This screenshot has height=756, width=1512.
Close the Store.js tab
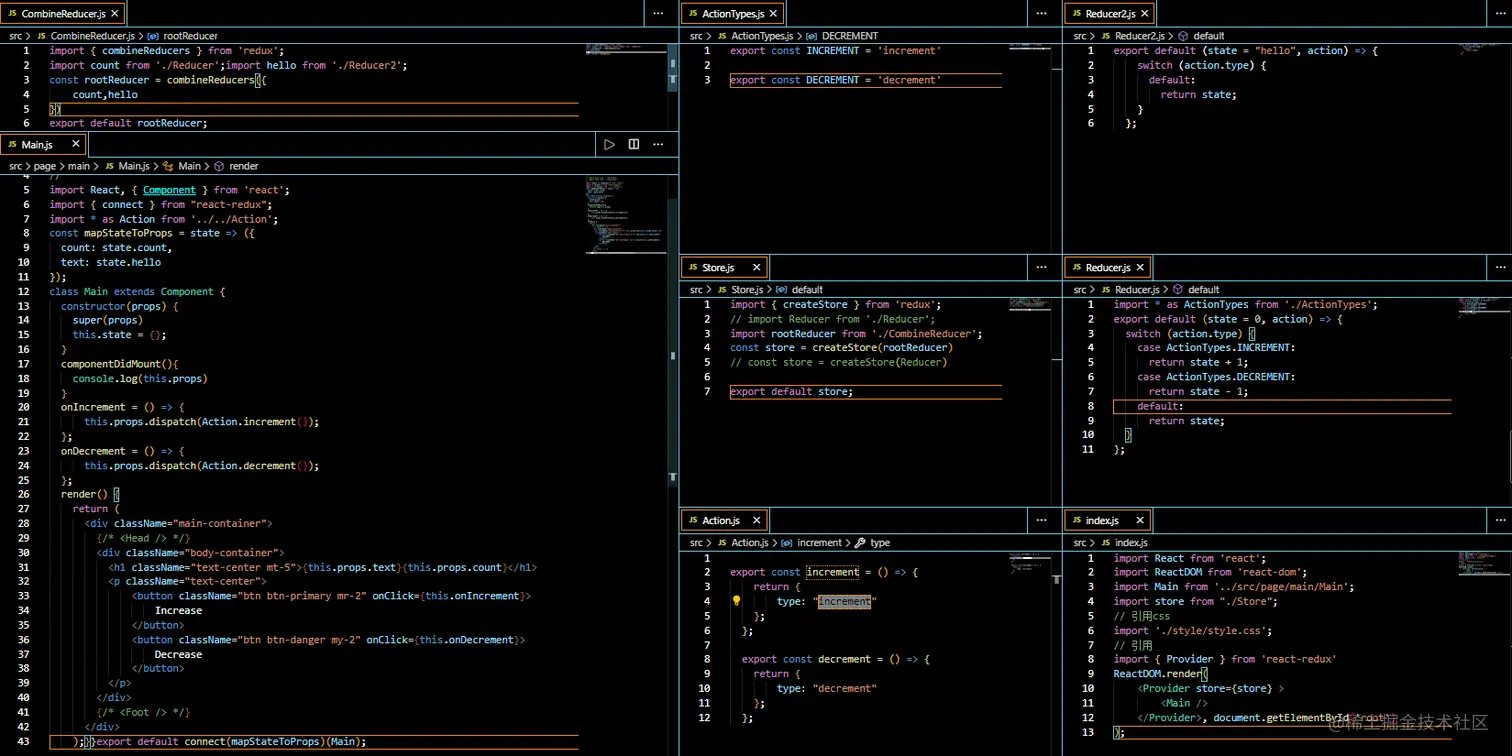point(756,268)
